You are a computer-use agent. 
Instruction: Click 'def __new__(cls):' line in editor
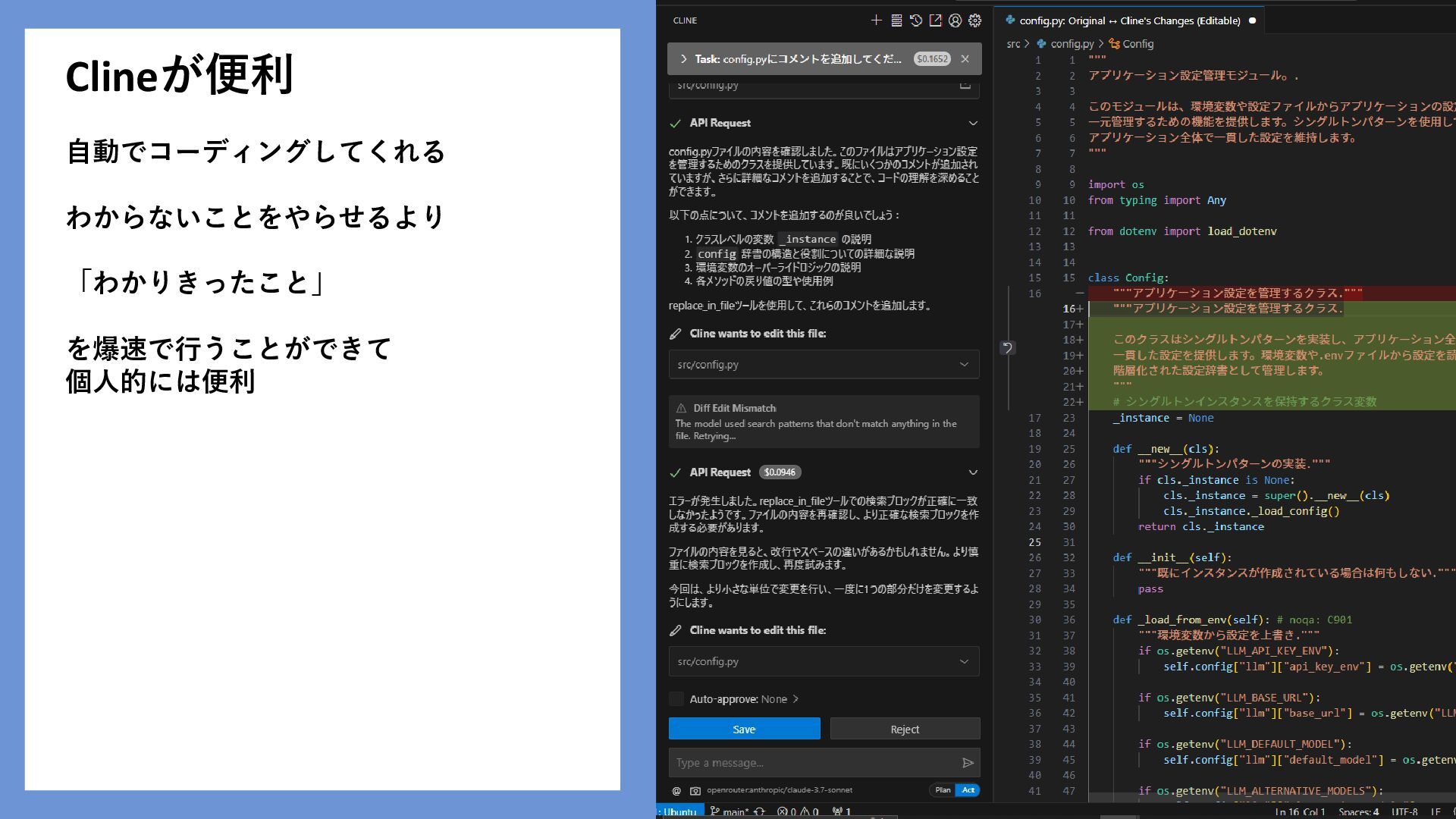pos(1166,449)
